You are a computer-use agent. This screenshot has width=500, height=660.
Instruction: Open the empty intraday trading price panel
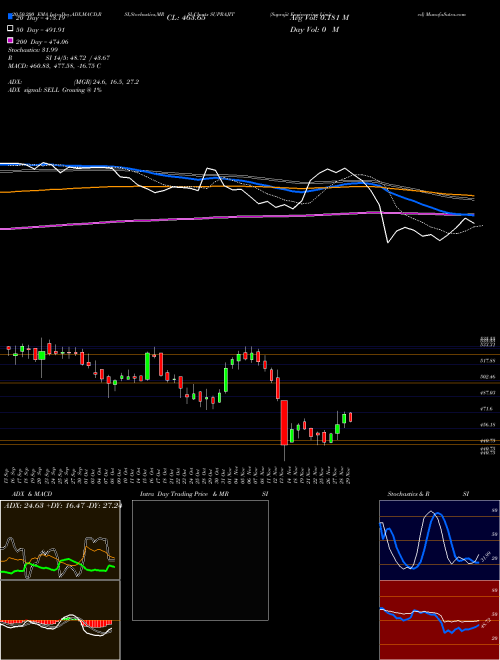(200, 560)
